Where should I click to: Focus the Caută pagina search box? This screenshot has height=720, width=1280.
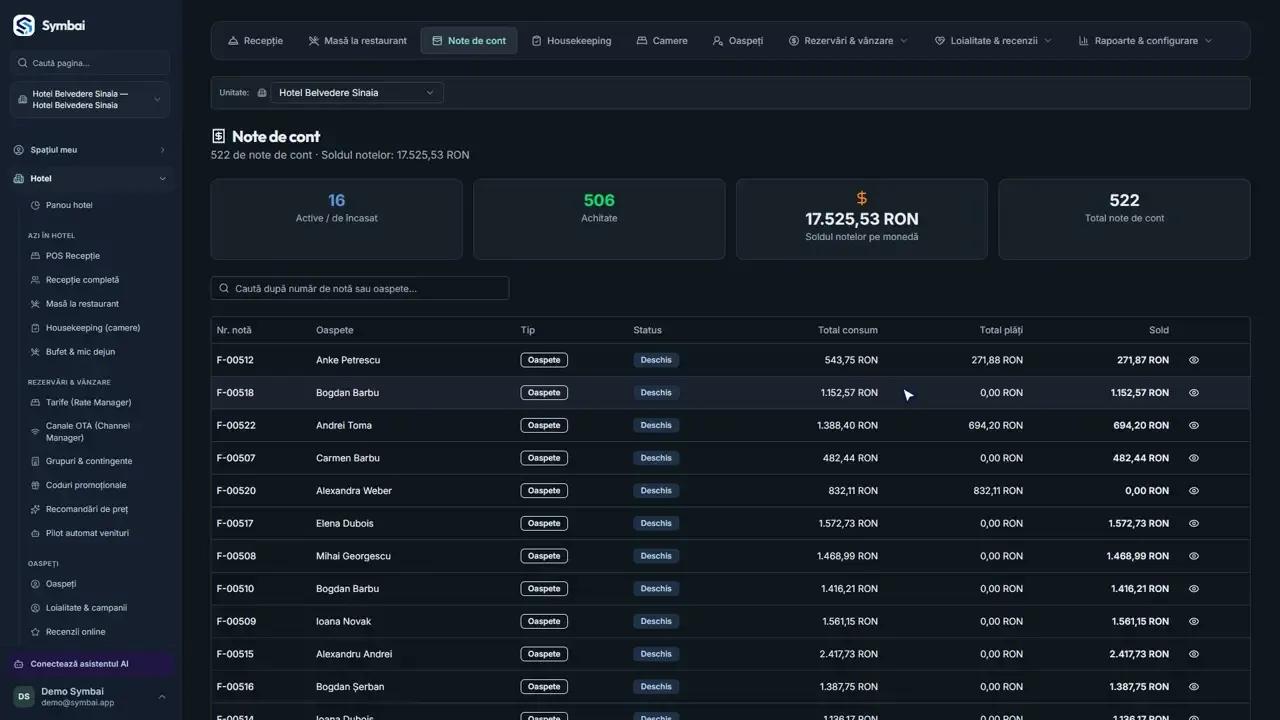click(90, 63)
